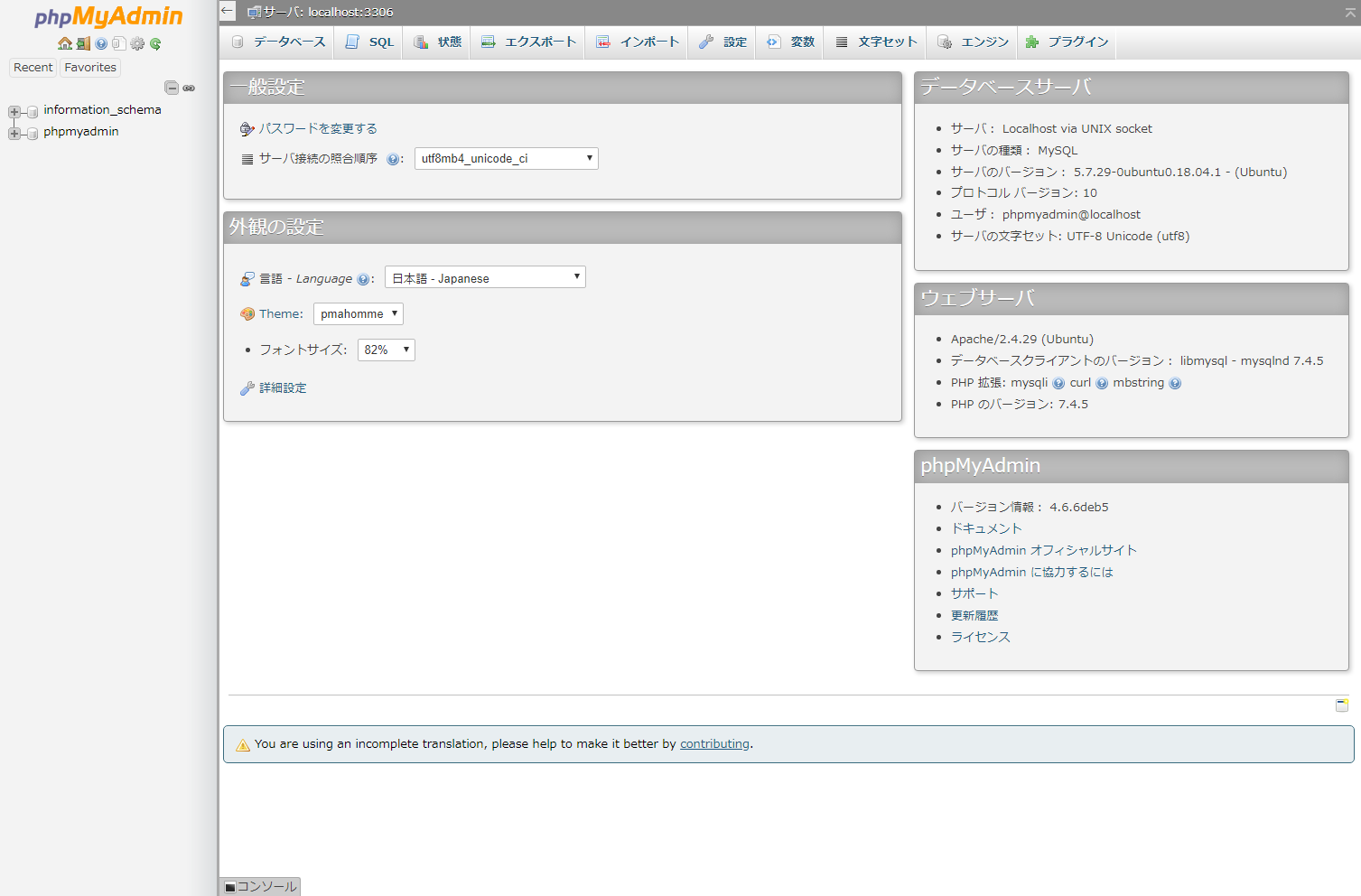Open the コンソール console bar
This screenshot has height=896, width=1361.
pos(260,887)
